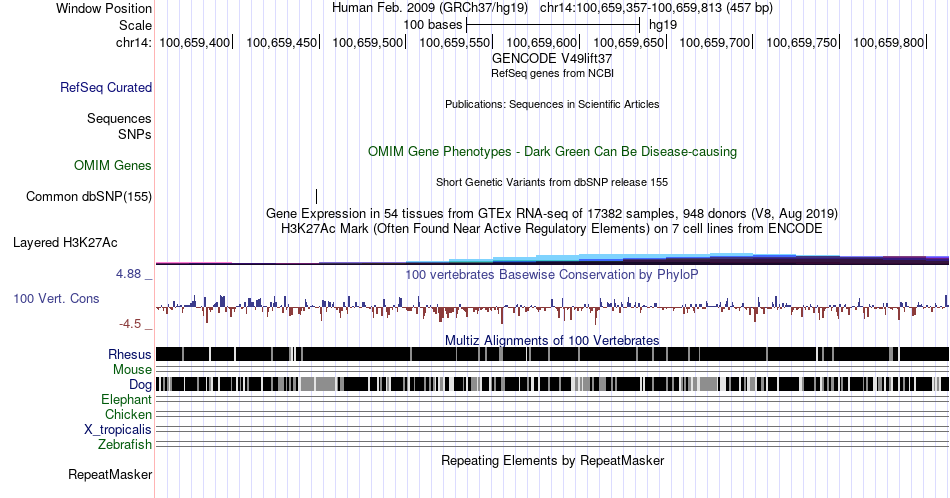Click the OMIM Gene Phenotypes track title
950x498 pixels.
tap(552, 151)
